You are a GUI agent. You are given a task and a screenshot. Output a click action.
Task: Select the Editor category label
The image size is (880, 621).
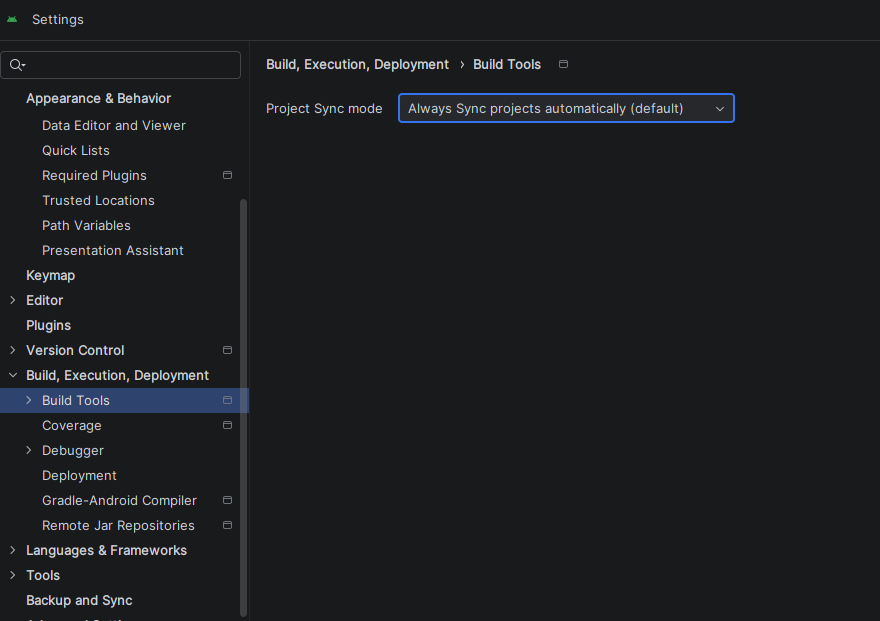pos(44,300)
